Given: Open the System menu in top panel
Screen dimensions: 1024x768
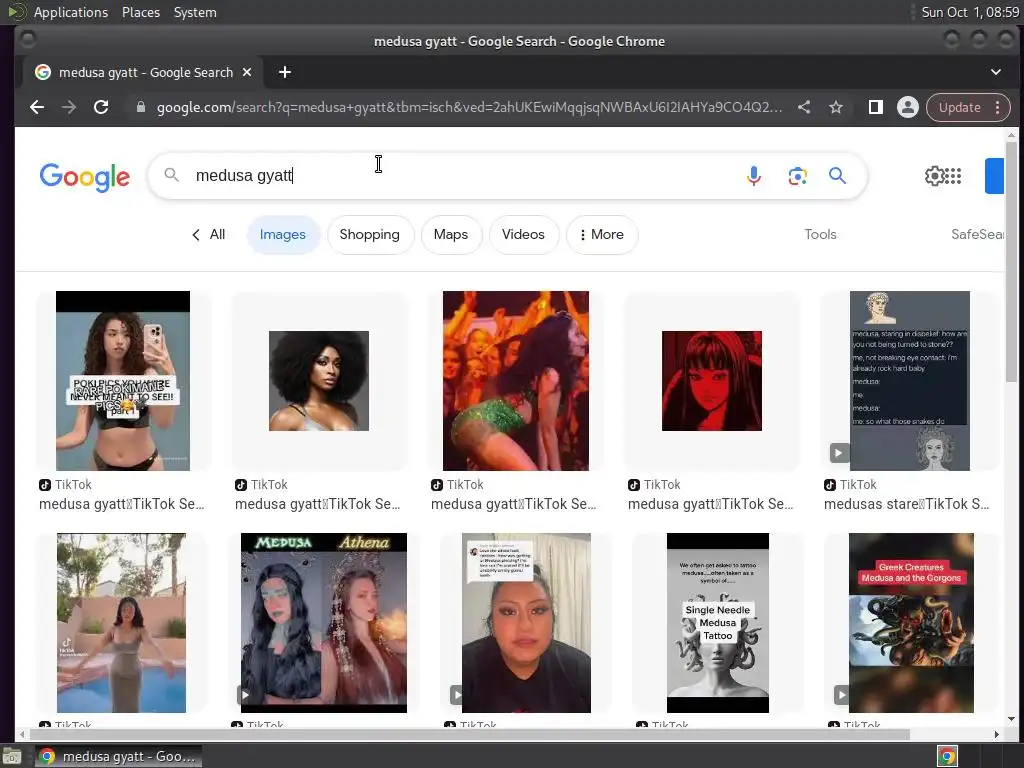Looking at the screenshot, I should 195,12.
